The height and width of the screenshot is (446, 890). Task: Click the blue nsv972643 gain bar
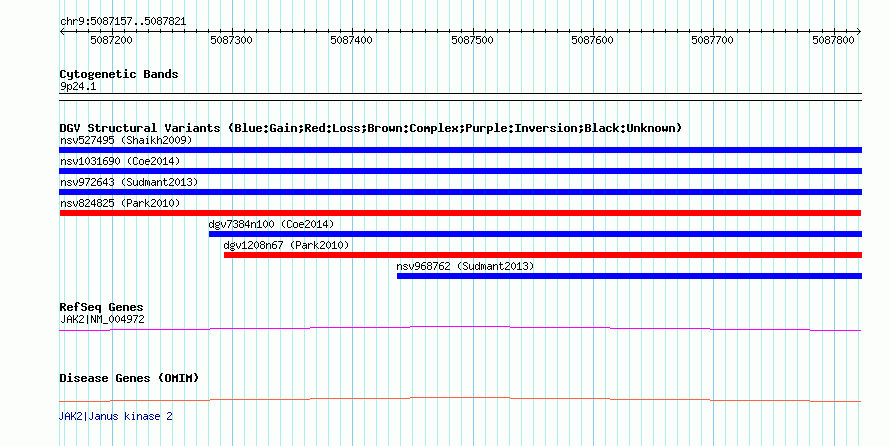tap(460, 192)
